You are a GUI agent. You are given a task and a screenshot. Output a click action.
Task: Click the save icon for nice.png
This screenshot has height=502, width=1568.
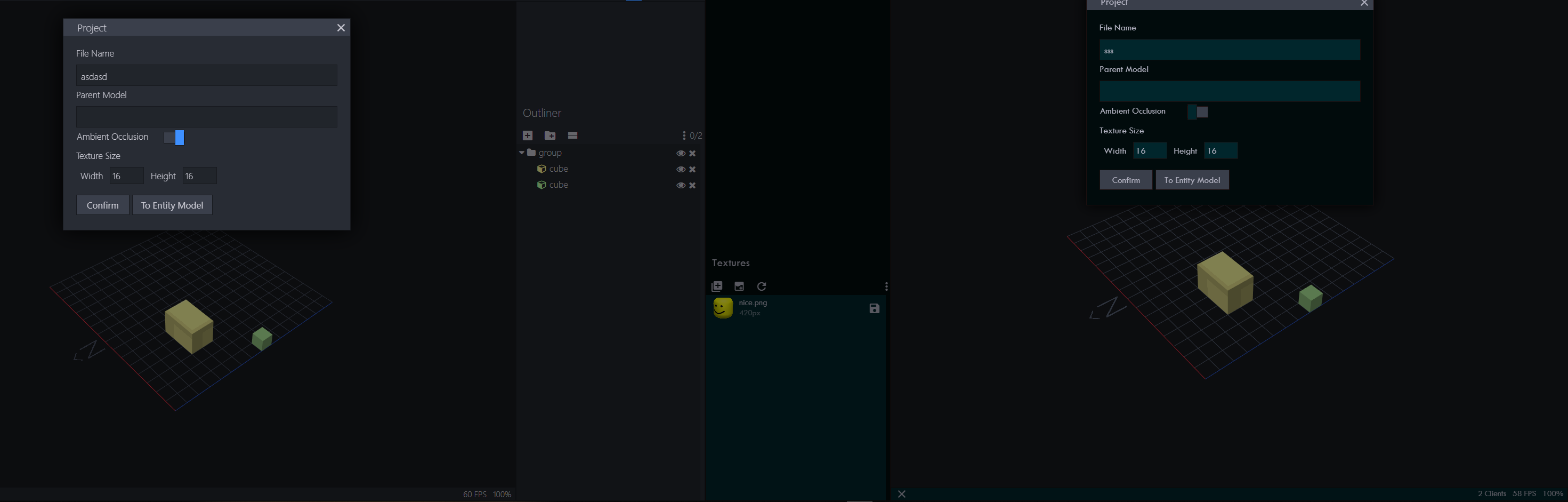tap(874, 308)
